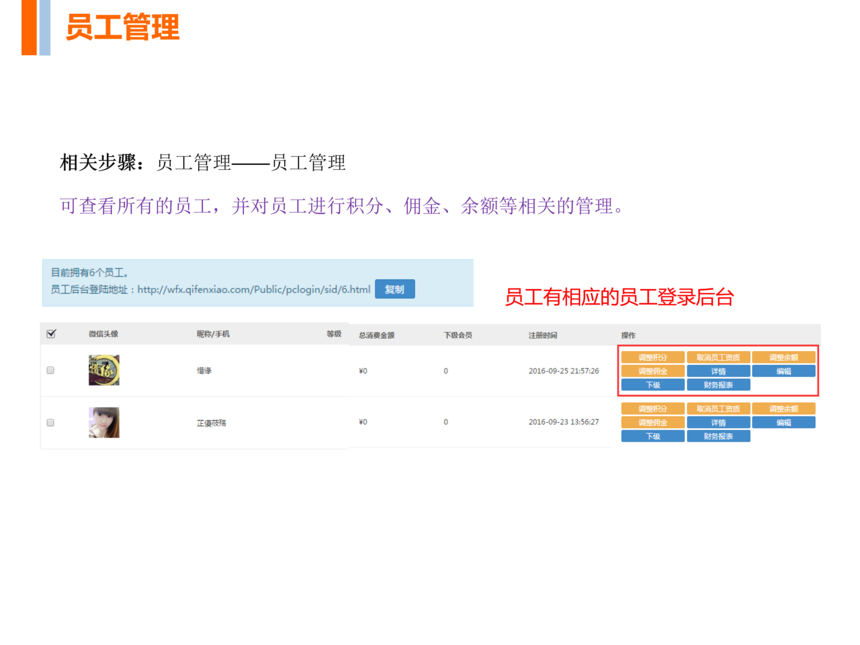Viewport: 860px width, 645px height.
Task: Click 取消员工资质 in the second row
Action: (718, 409)
